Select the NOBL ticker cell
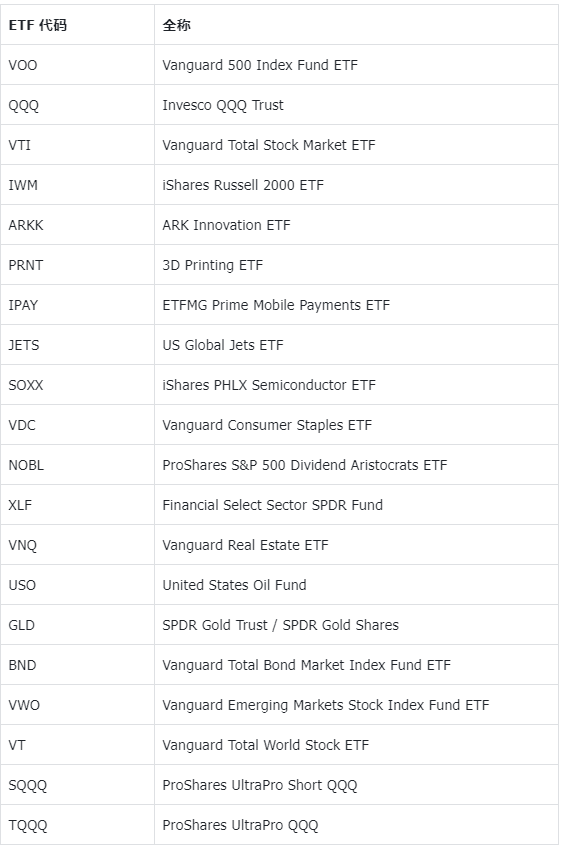This screenshot has height=853, width=563. click(x=77, y=465)
